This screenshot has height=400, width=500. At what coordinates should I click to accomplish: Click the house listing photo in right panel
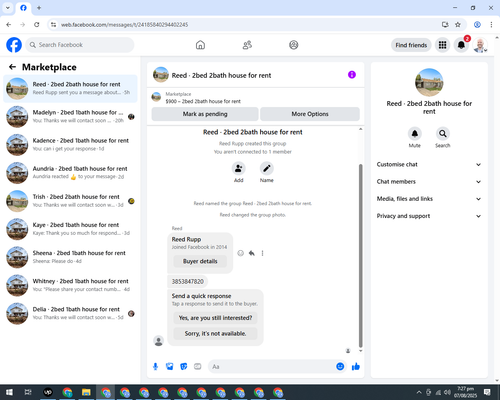pyautogui.click(x=429, y=83)
